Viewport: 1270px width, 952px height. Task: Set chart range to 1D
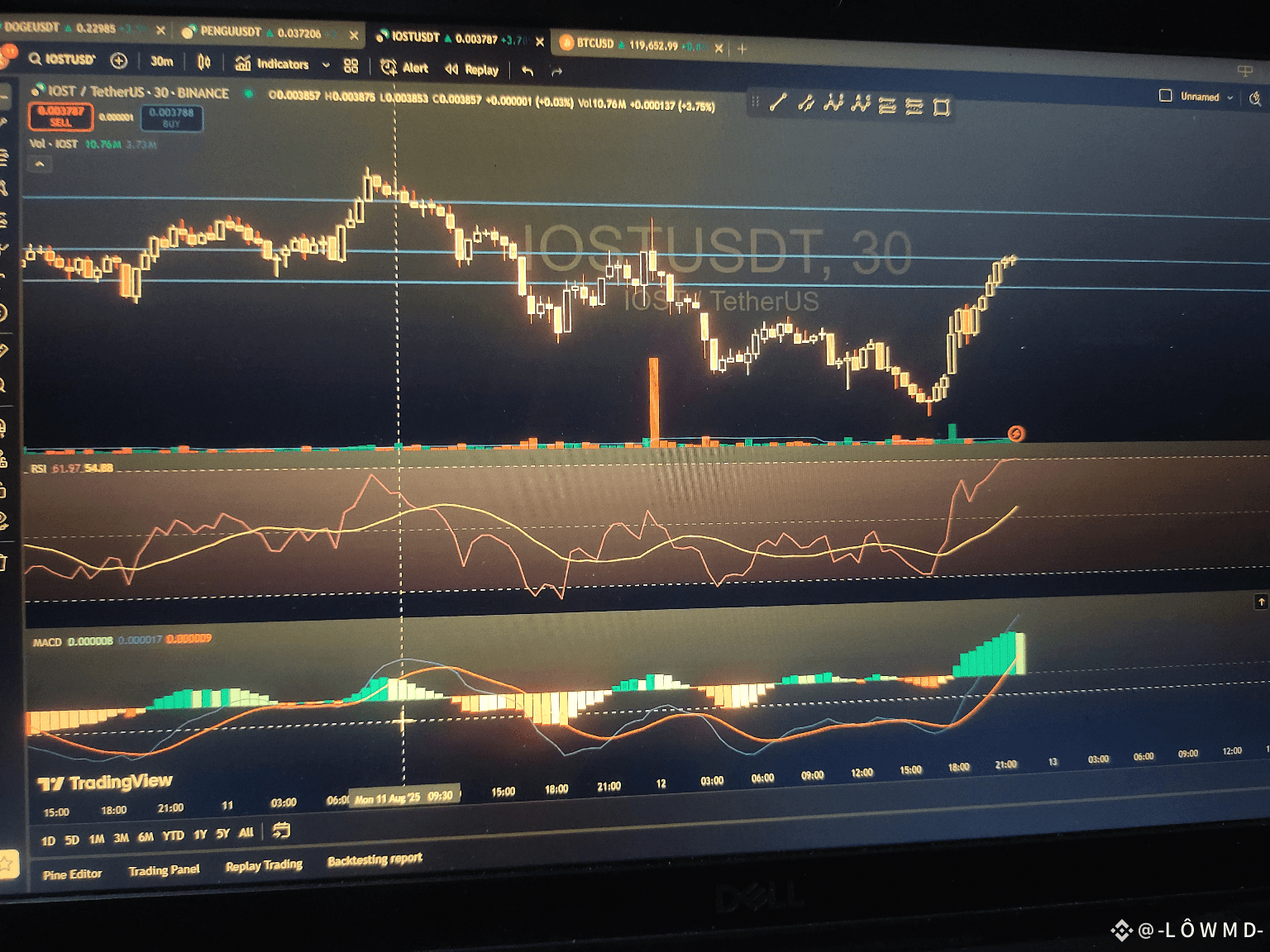tap(48, 841)
